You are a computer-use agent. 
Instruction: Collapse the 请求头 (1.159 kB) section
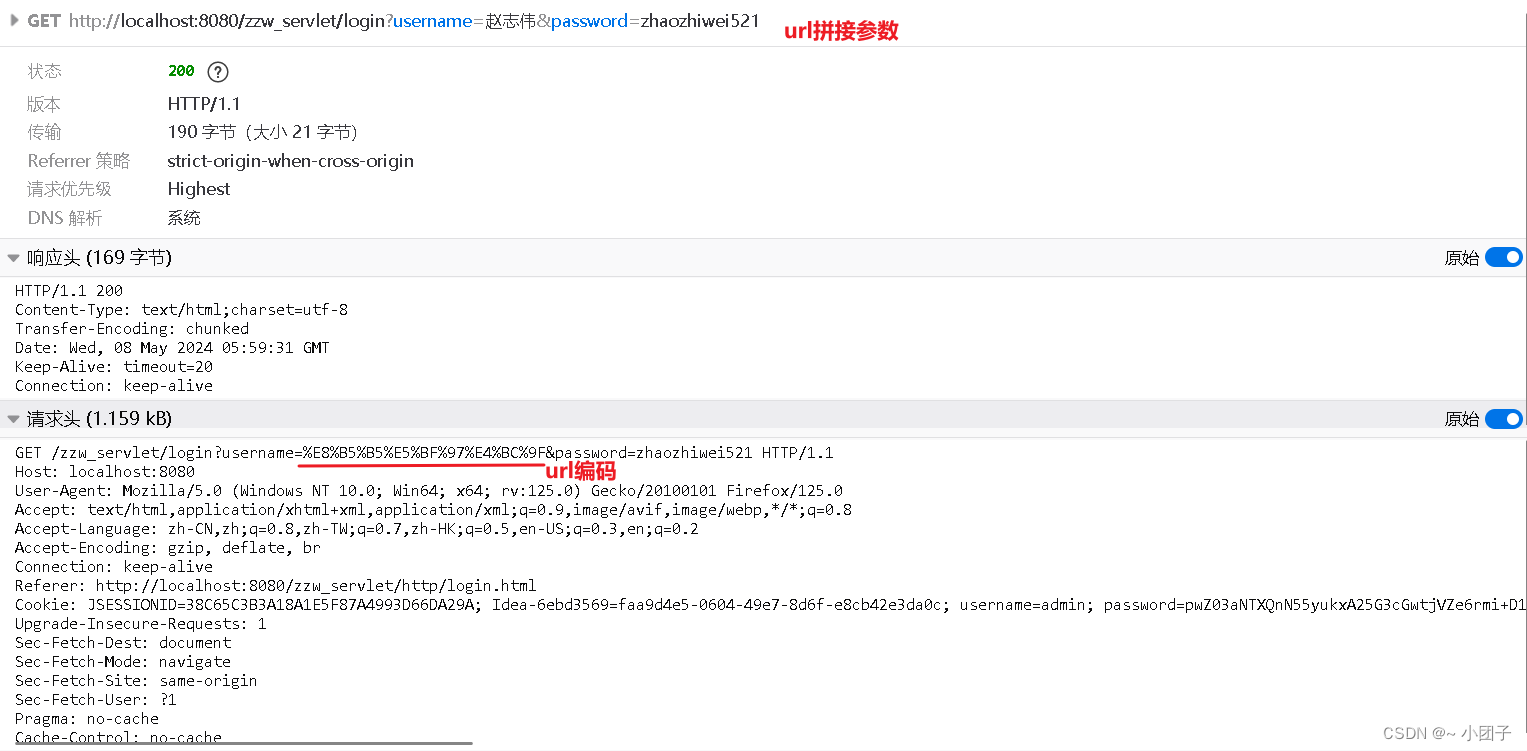13,419
